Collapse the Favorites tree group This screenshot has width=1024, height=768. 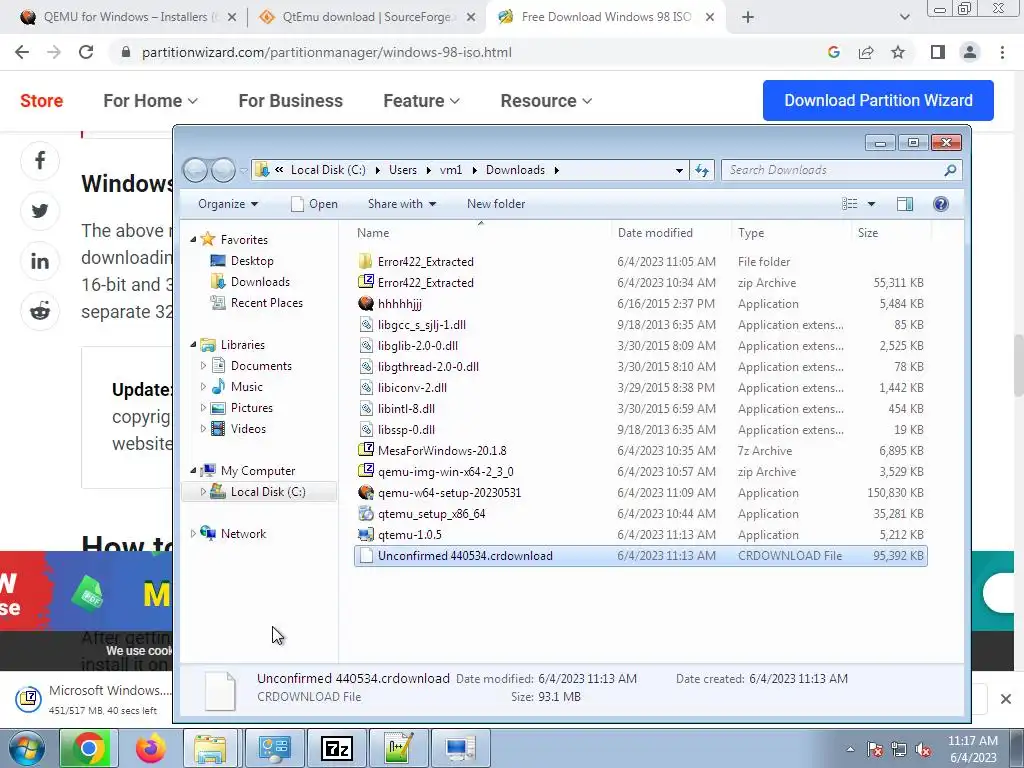click(x=193, y=240)
